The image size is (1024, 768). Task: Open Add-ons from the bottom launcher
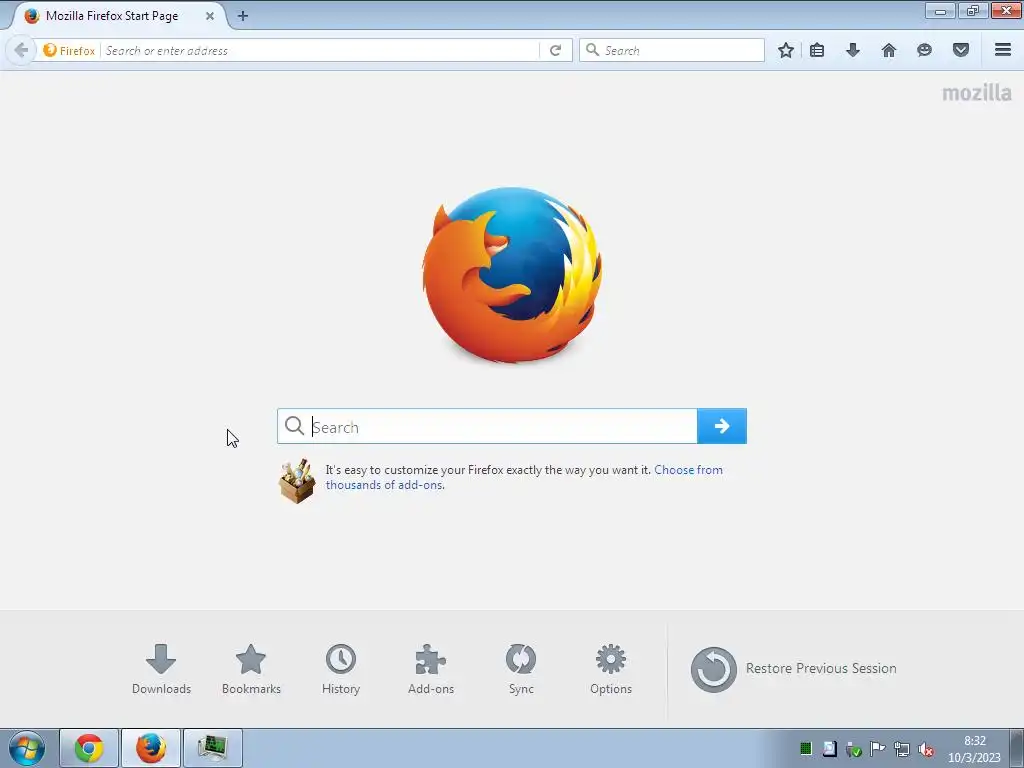(430, 669)
